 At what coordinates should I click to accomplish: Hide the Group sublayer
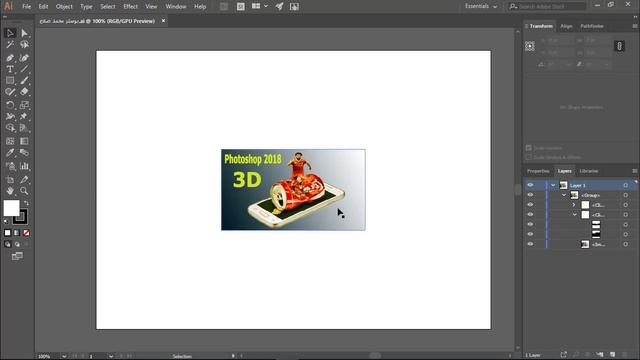530,195
